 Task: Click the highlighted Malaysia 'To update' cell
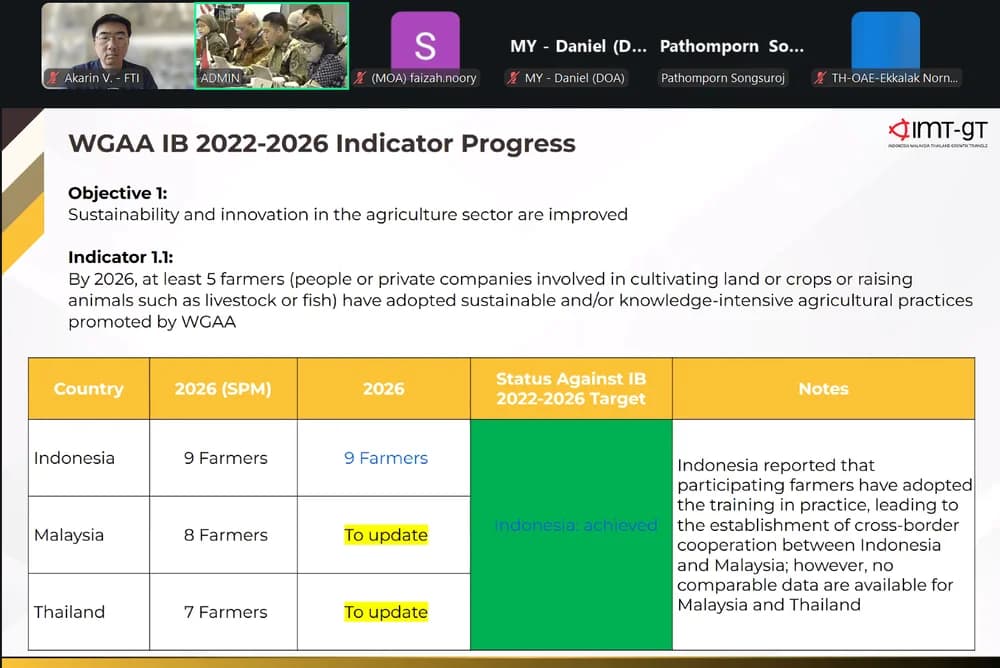pyautogui.click(x=386, y=535)
